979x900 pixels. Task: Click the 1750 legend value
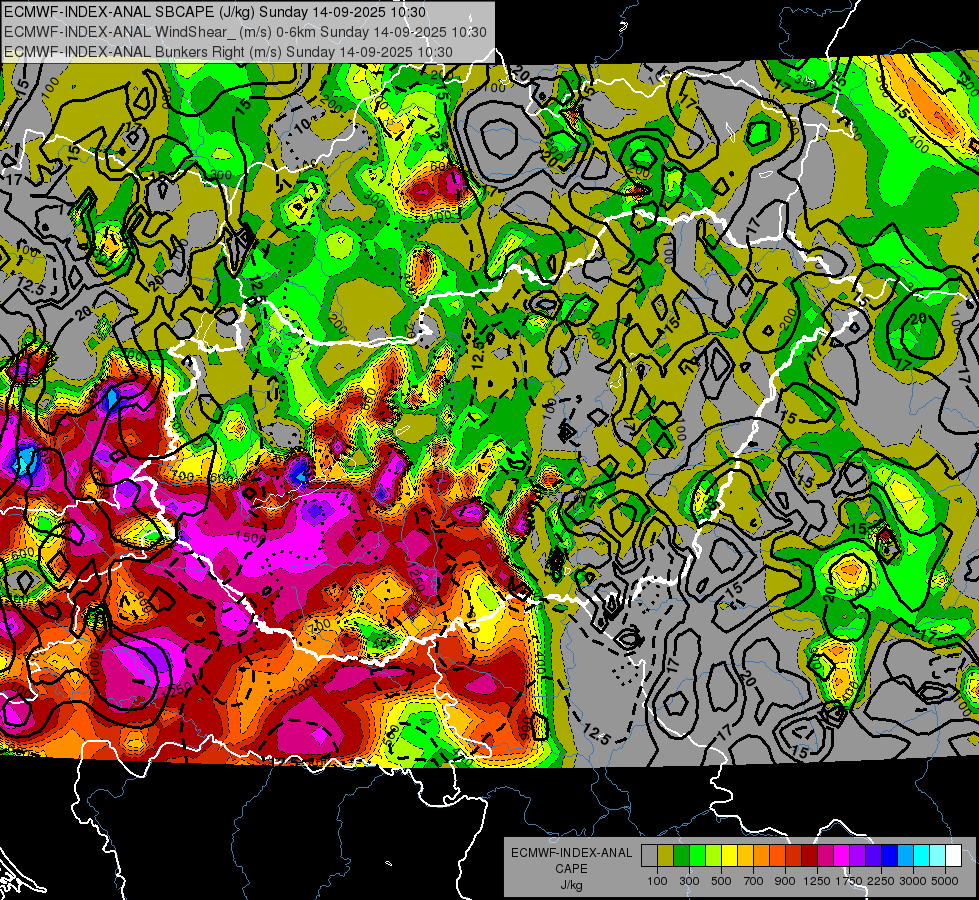click(849, 881)
